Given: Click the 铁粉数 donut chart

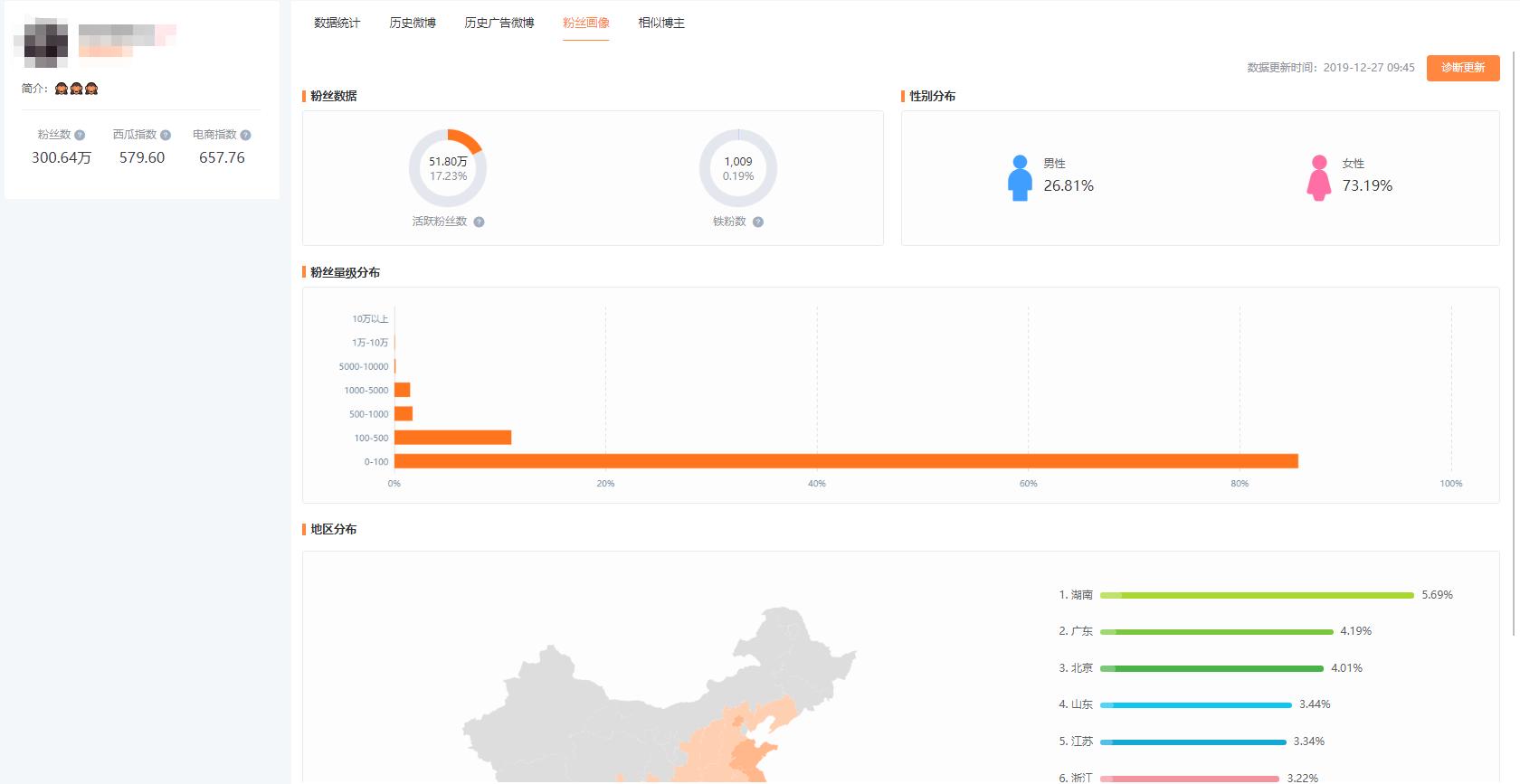Looking at the screenshot, I should [738, 168].
